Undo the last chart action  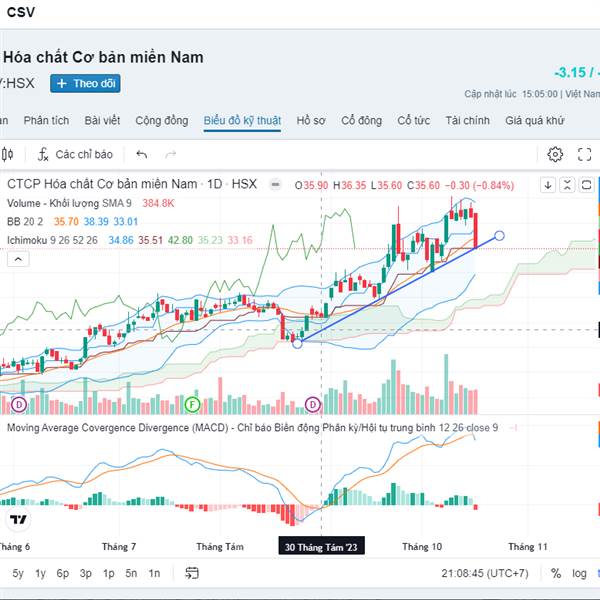tap(142, 155)
